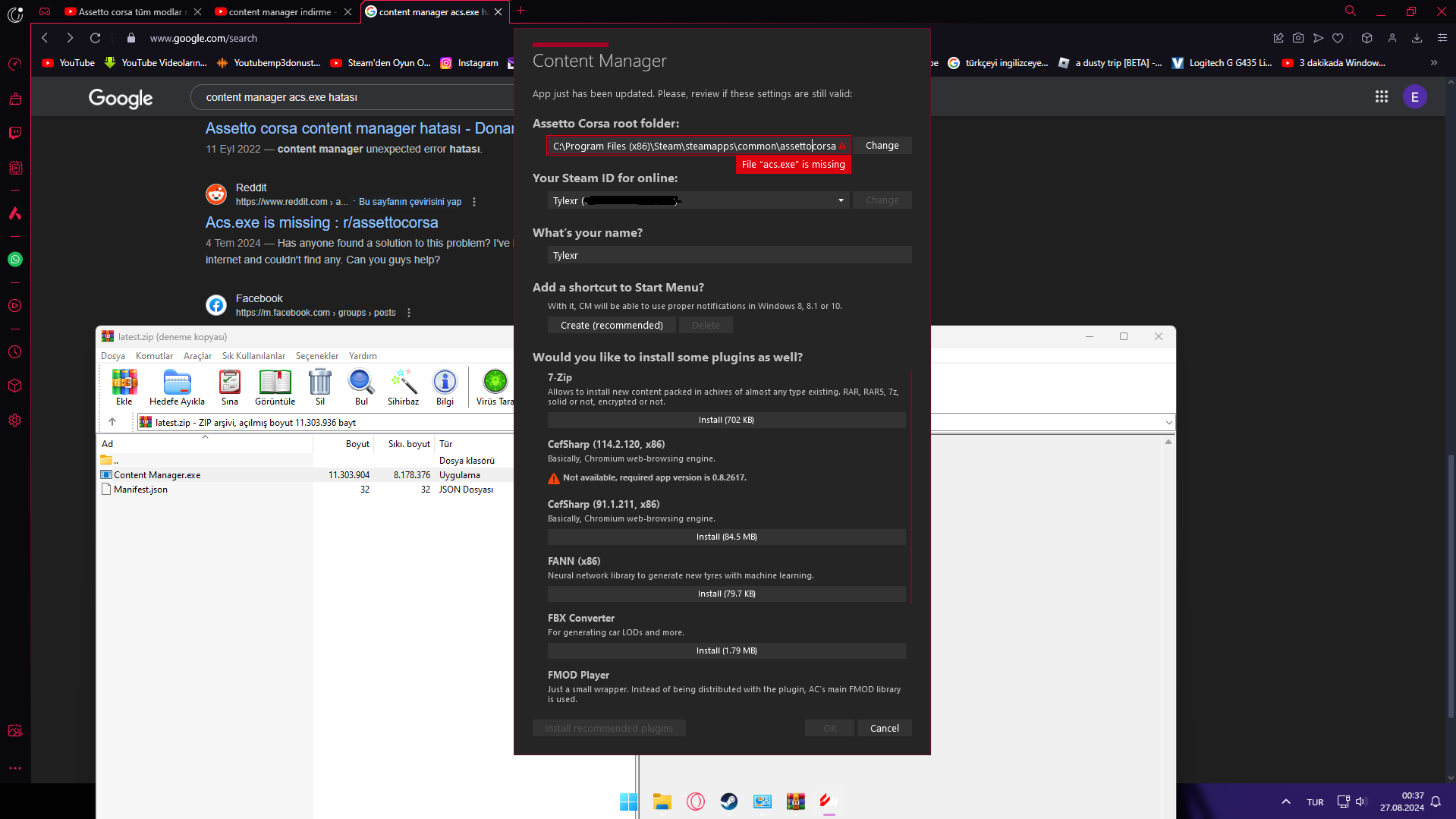Open WinRAR from the taskbar
The image size is (1456, 819).
tap(796, 802)
